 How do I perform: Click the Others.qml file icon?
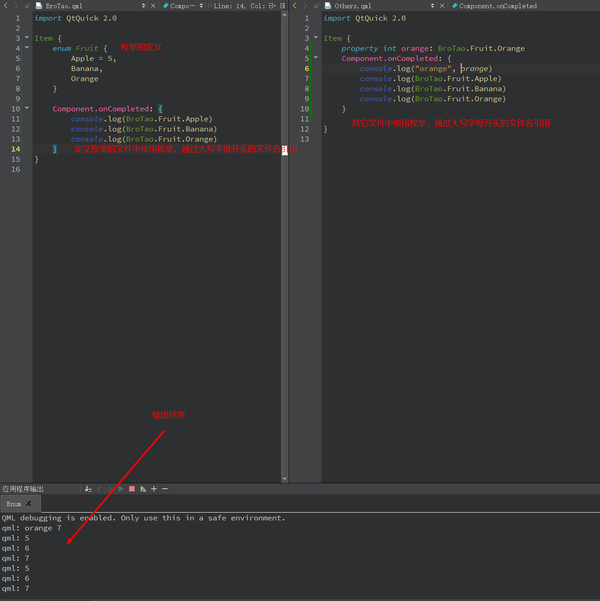[328, 6]
